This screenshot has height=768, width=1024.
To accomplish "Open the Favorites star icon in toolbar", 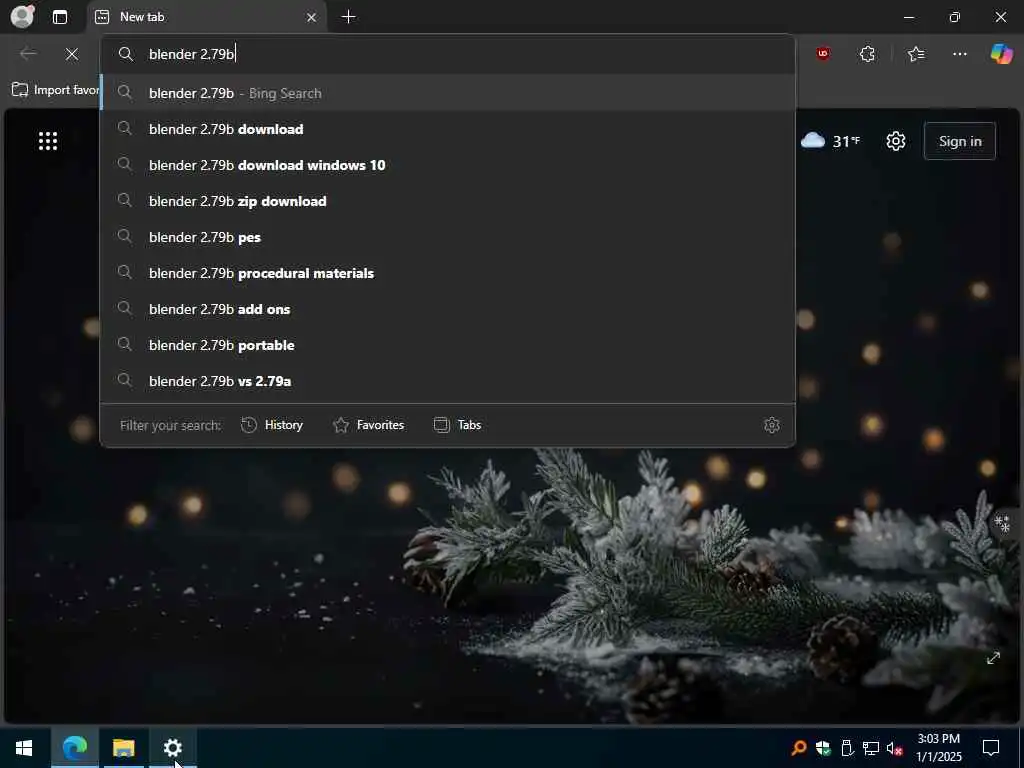I will (916, 54).
